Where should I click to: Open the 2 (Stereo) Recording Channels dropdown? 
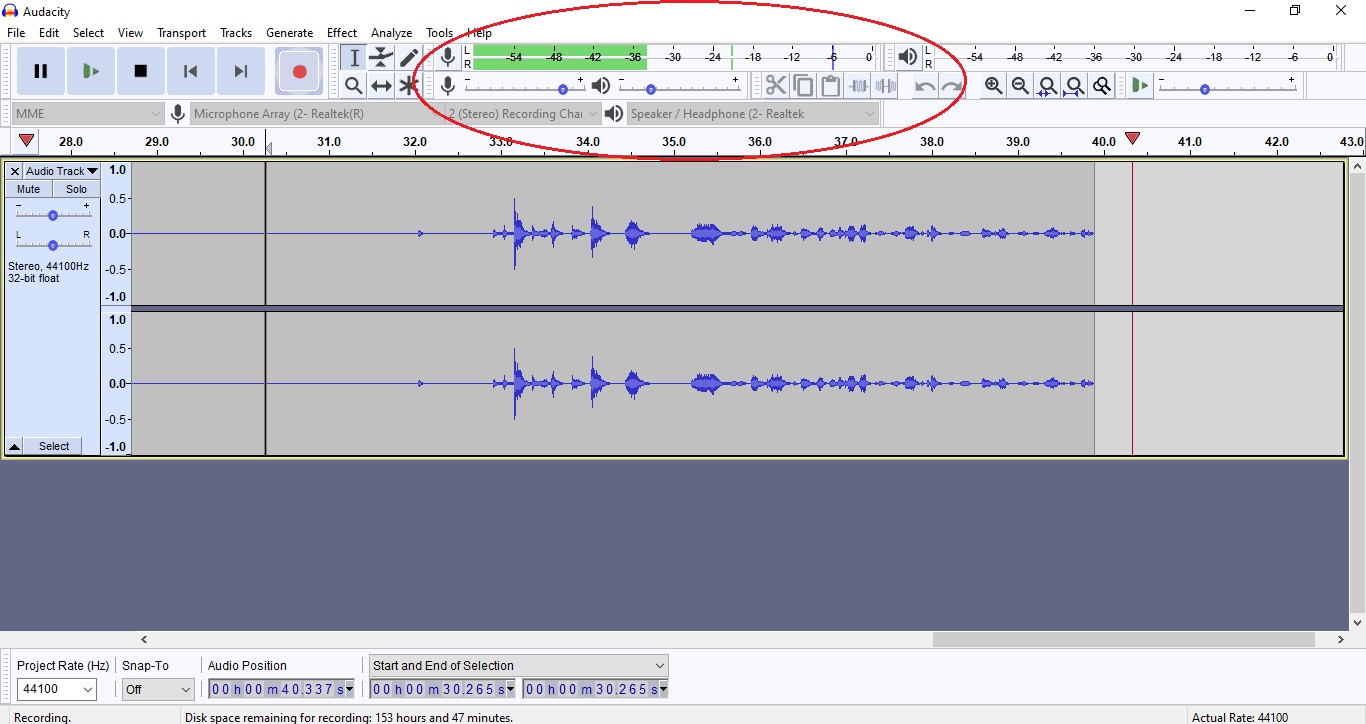click(x=523, y=114)
